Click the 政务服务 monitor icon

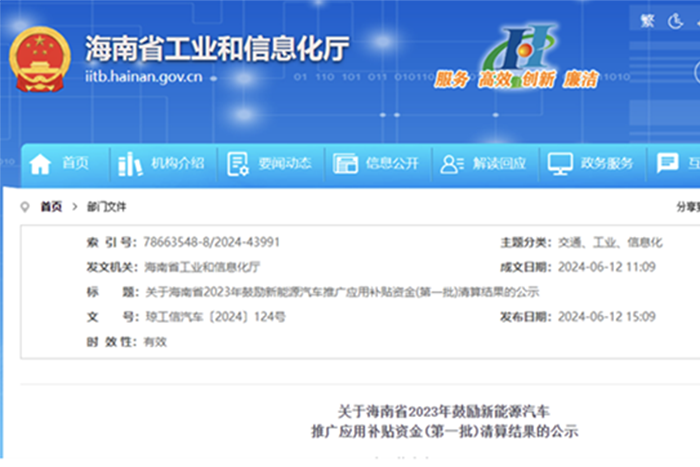560,164
